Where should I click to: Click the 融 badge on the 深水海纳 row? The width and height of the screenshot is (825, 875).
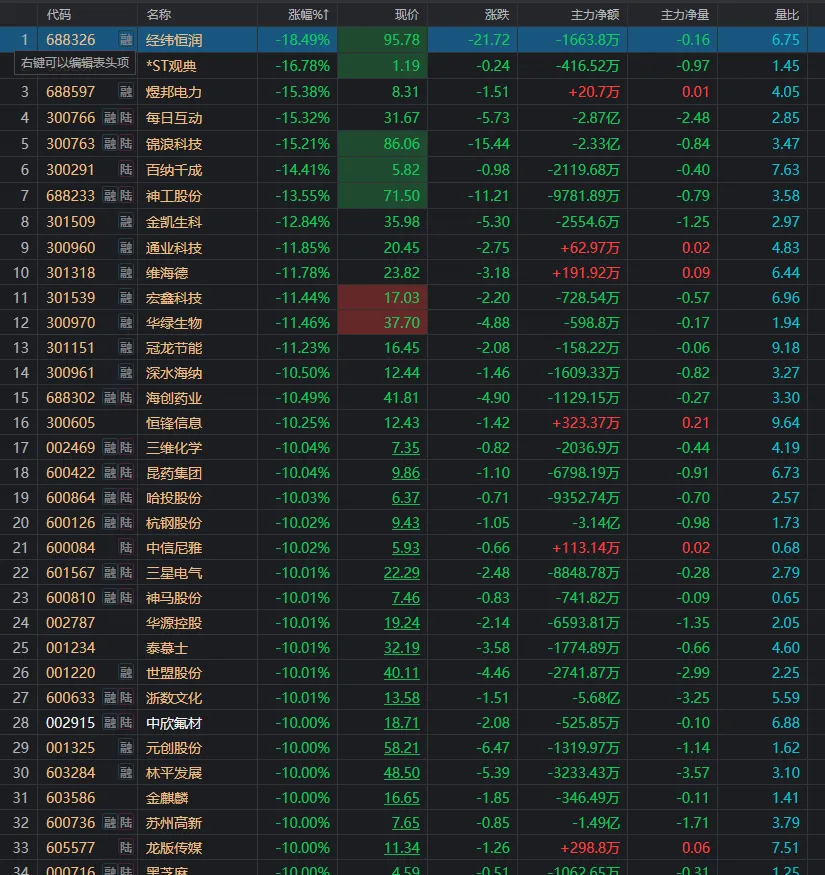126,373
